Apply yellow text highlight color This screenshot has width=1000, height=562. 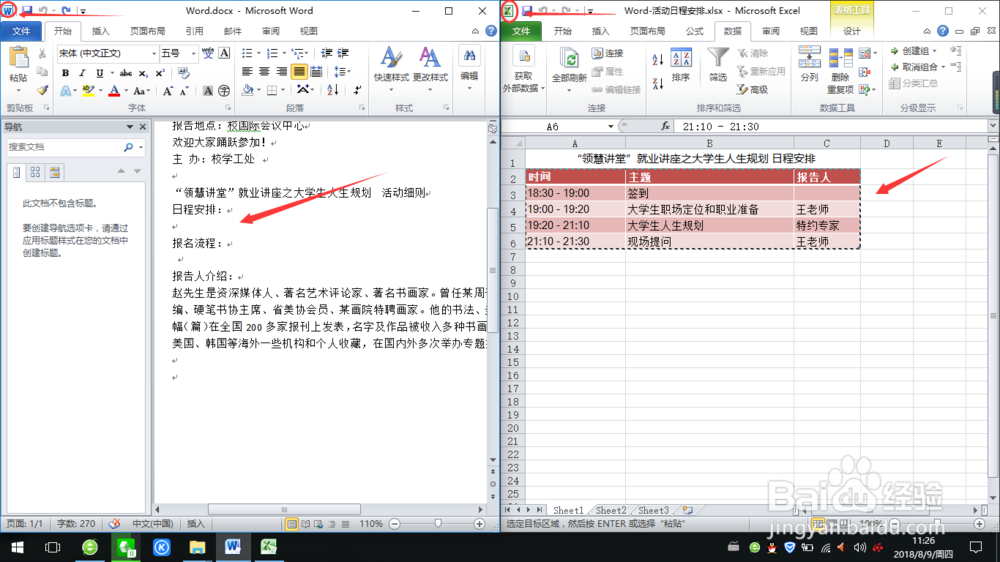tap(89, 91)
